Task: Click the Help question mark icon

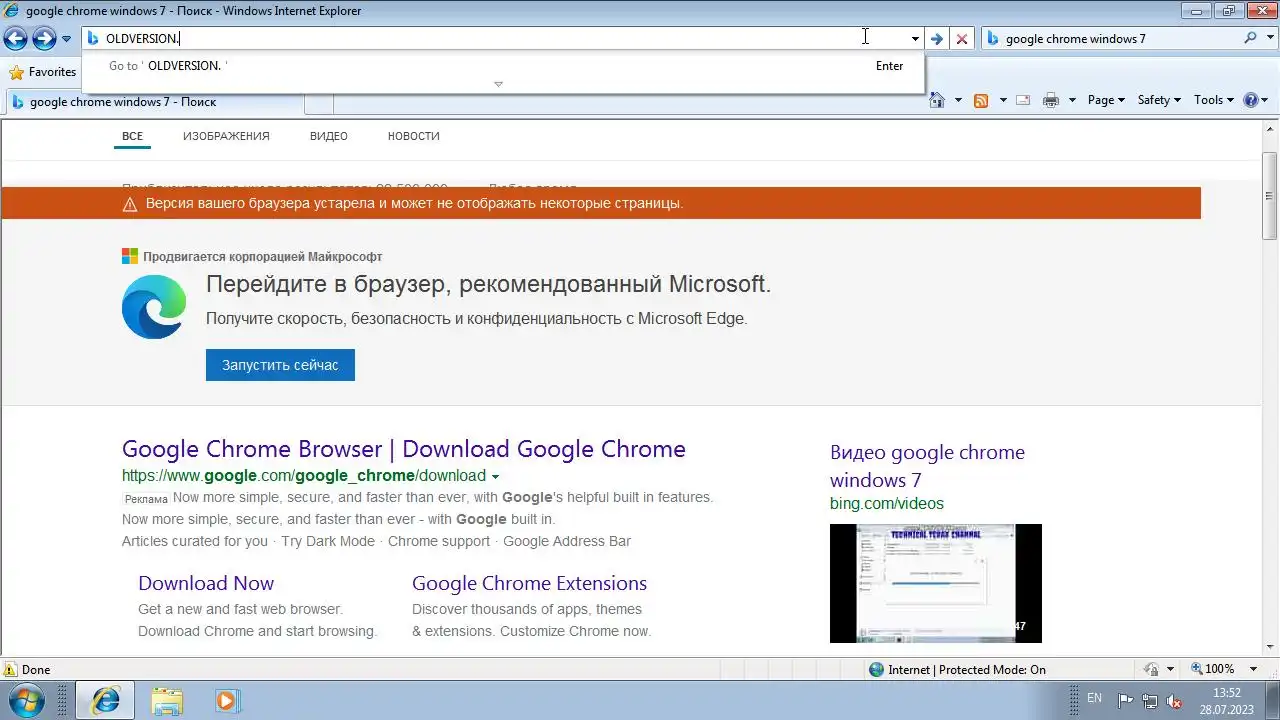Action: 1250,100
